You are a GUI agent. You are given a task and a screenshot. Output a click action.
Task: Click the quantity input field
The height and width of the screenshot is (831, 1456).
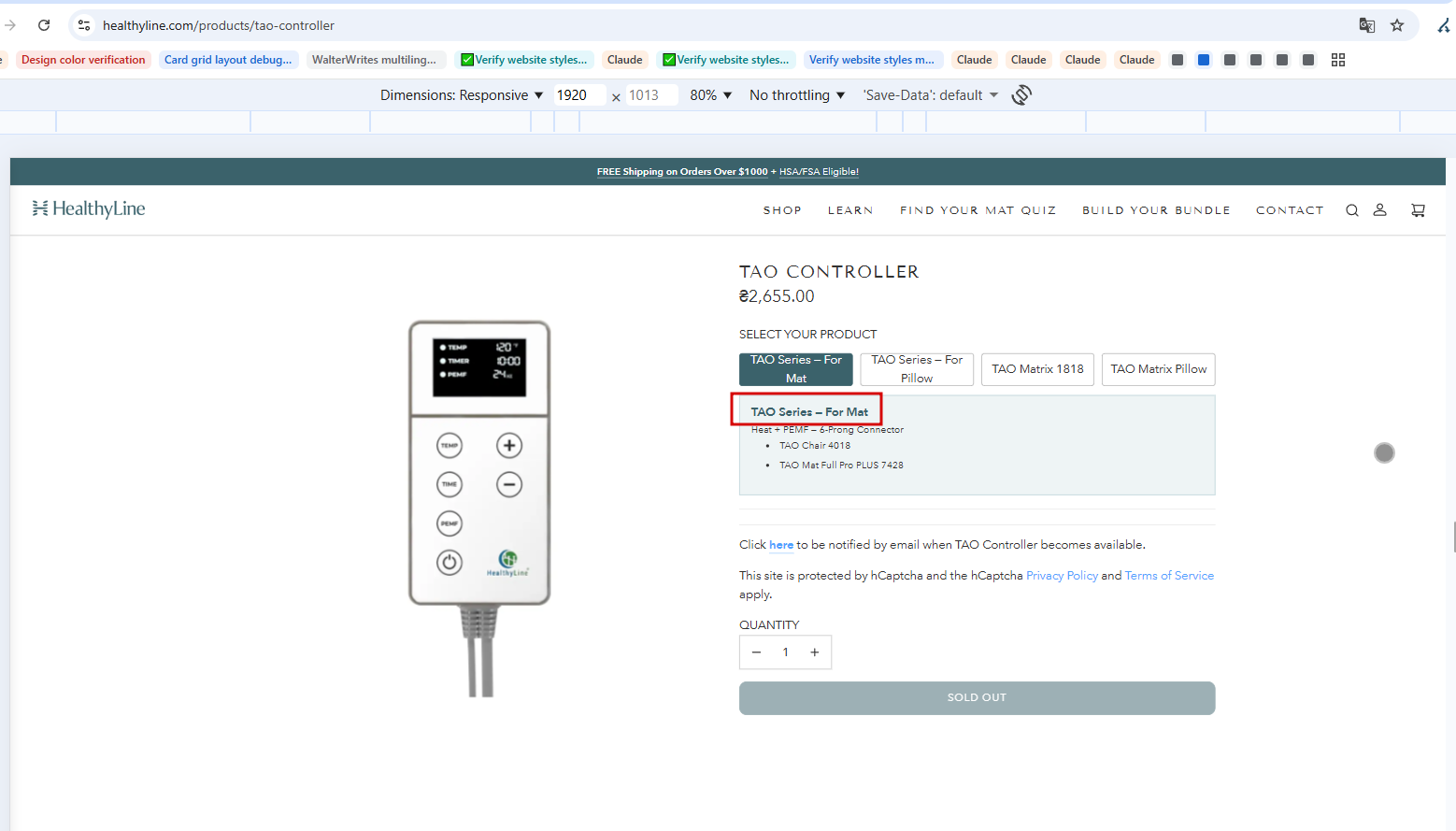[x=786, y=652]
